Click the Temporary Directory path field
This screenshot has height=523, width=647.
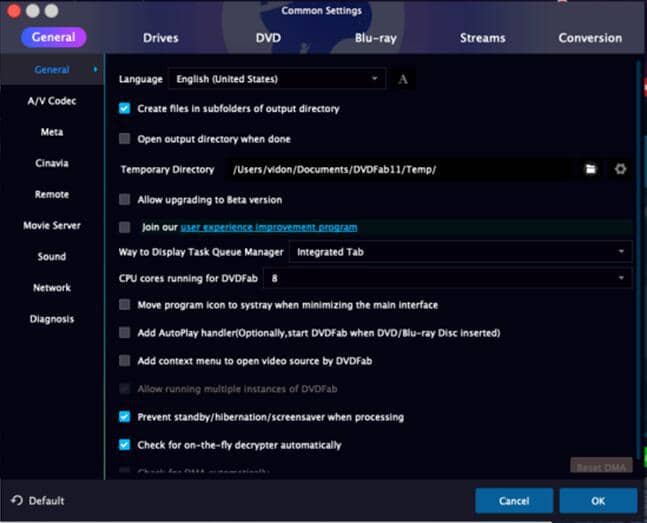point(398,169)
